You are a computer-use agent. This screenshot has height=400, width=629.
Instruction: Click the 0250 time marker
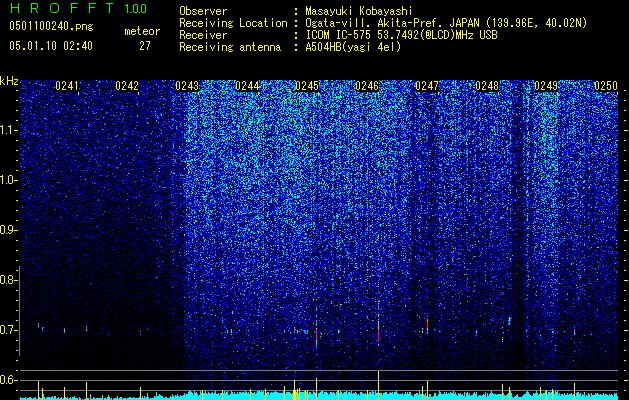[x=606, y=86]
